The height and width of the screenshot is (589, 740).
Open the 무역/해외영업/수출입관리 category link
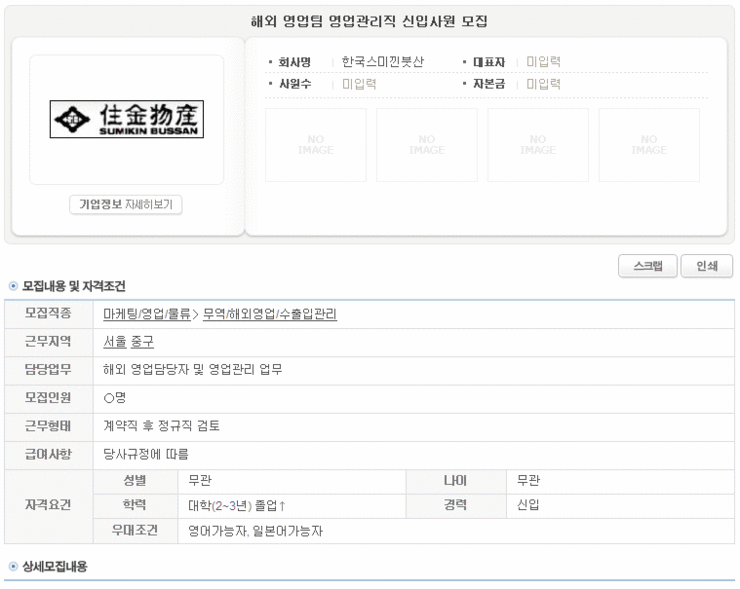pyautogui.click(x=269, y=314)
